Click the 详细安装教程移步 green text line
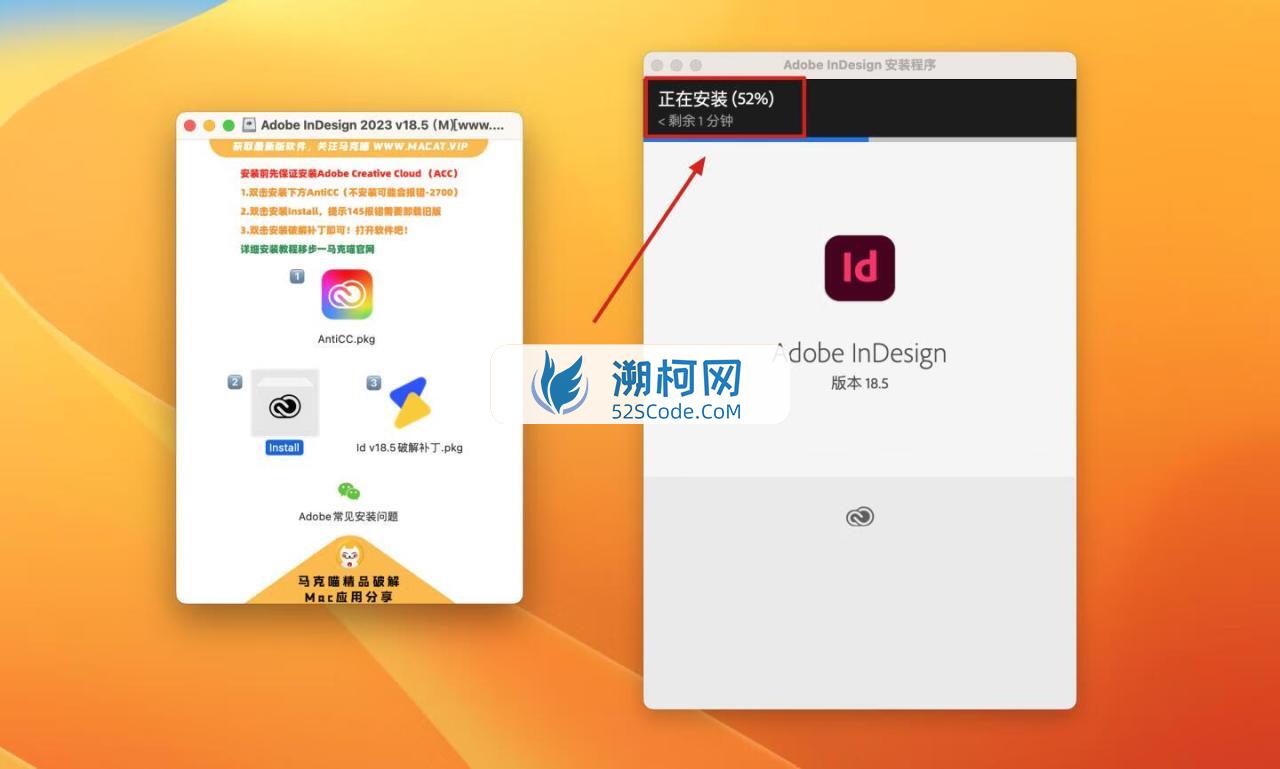 tap(307, 249)
